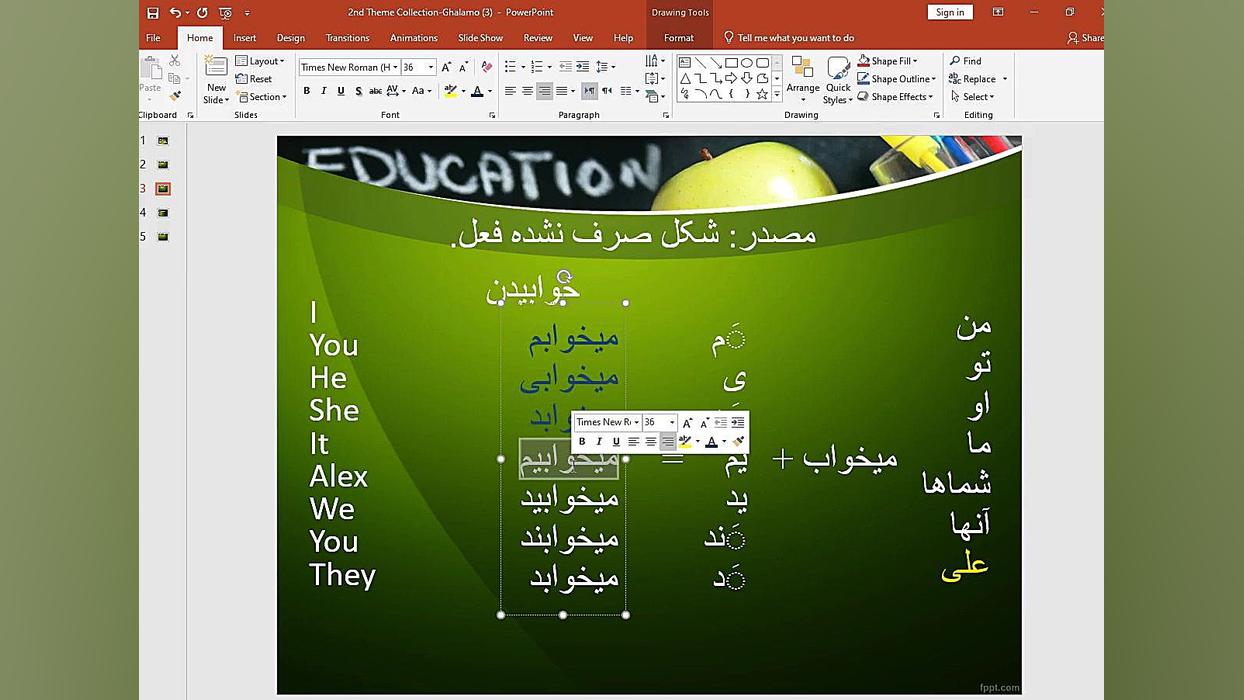Switch to the Transitions tab

[348, 38]
